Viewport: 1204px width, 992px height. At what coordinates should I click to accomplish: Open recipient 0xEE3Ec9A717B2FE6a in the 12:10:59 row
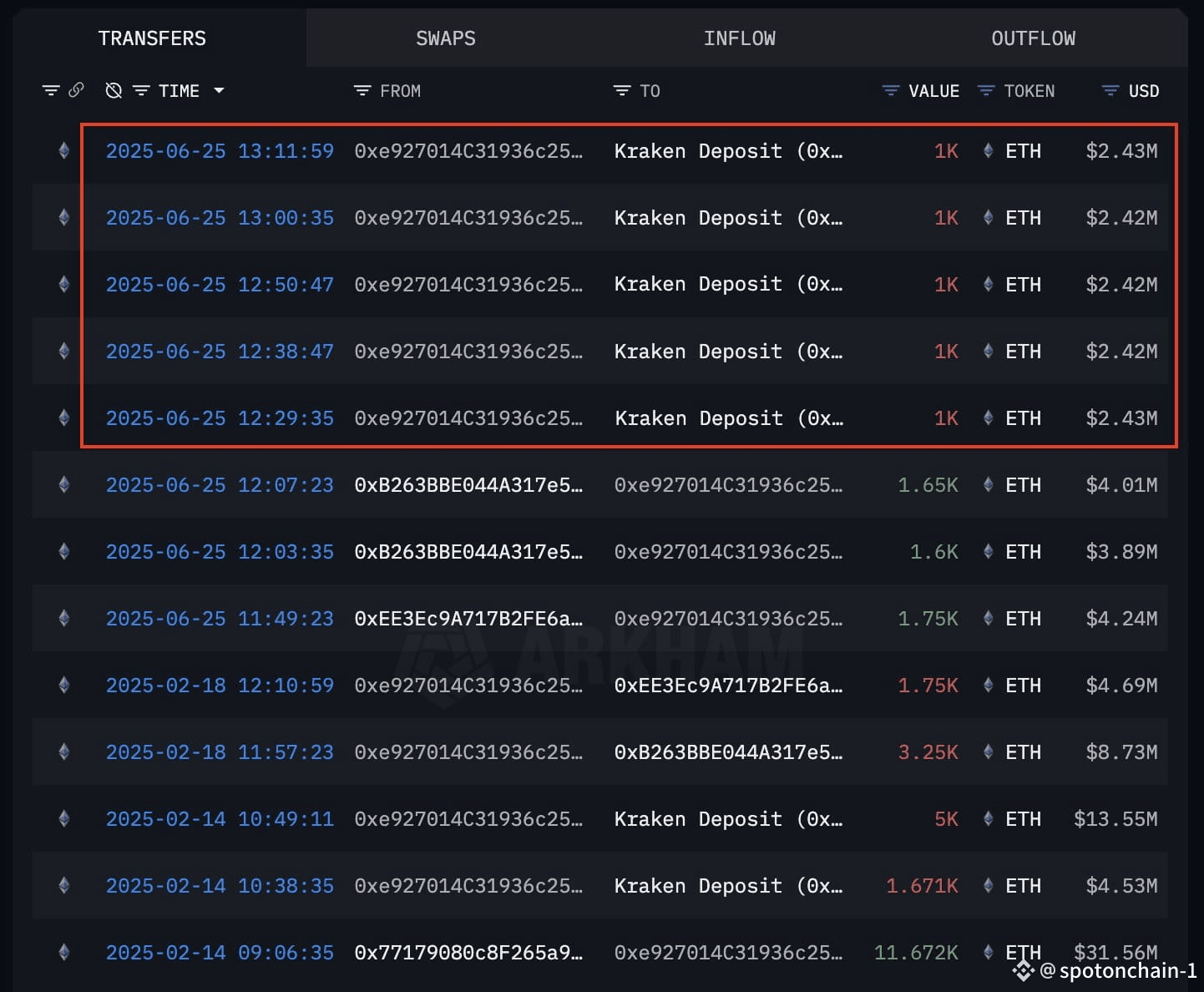point(728,686)
